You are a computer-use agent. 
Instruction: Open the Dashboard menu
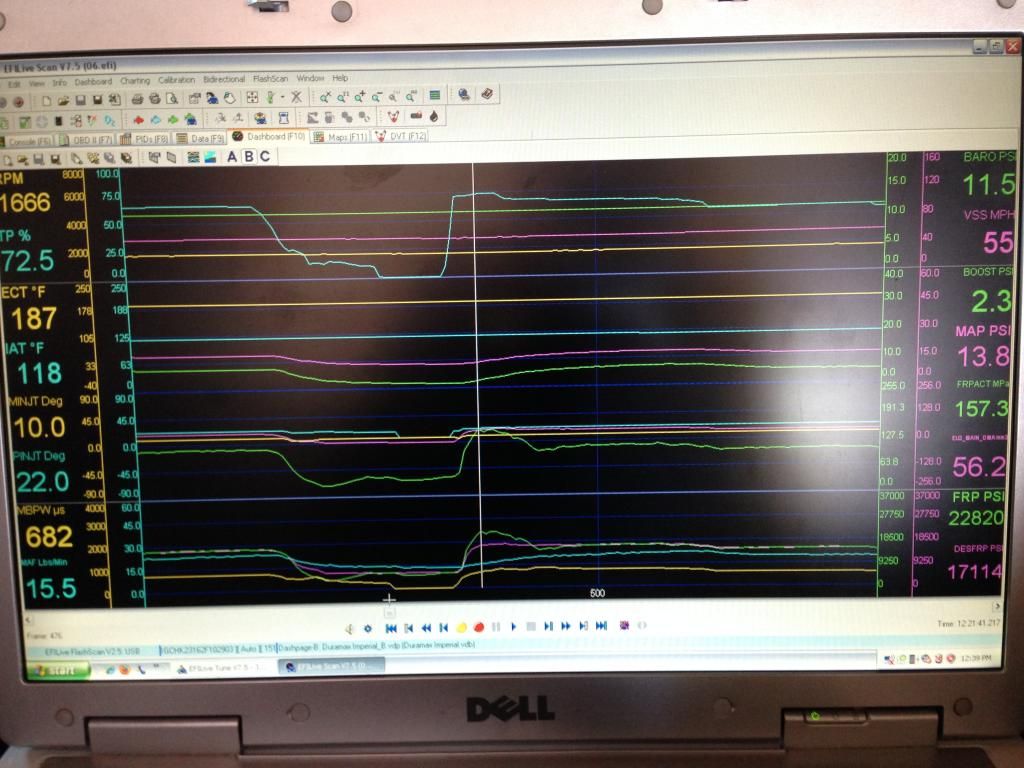point(93,82)
